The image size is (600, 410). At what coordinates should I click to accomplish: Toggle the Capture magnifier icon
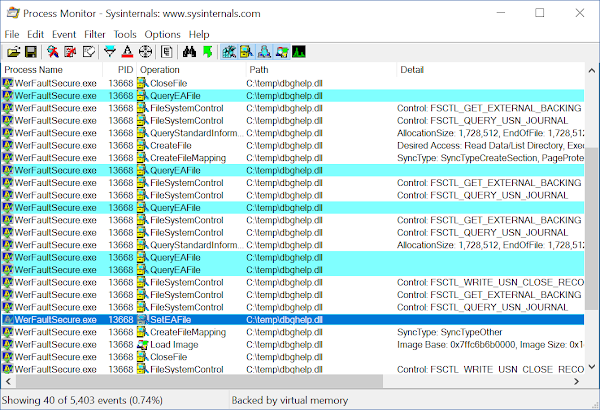tap(51, 51)
